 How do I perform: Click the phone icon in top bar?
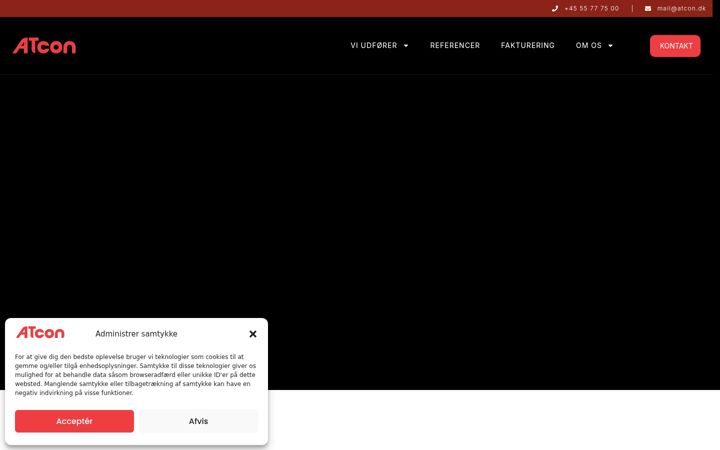point(555,8)
